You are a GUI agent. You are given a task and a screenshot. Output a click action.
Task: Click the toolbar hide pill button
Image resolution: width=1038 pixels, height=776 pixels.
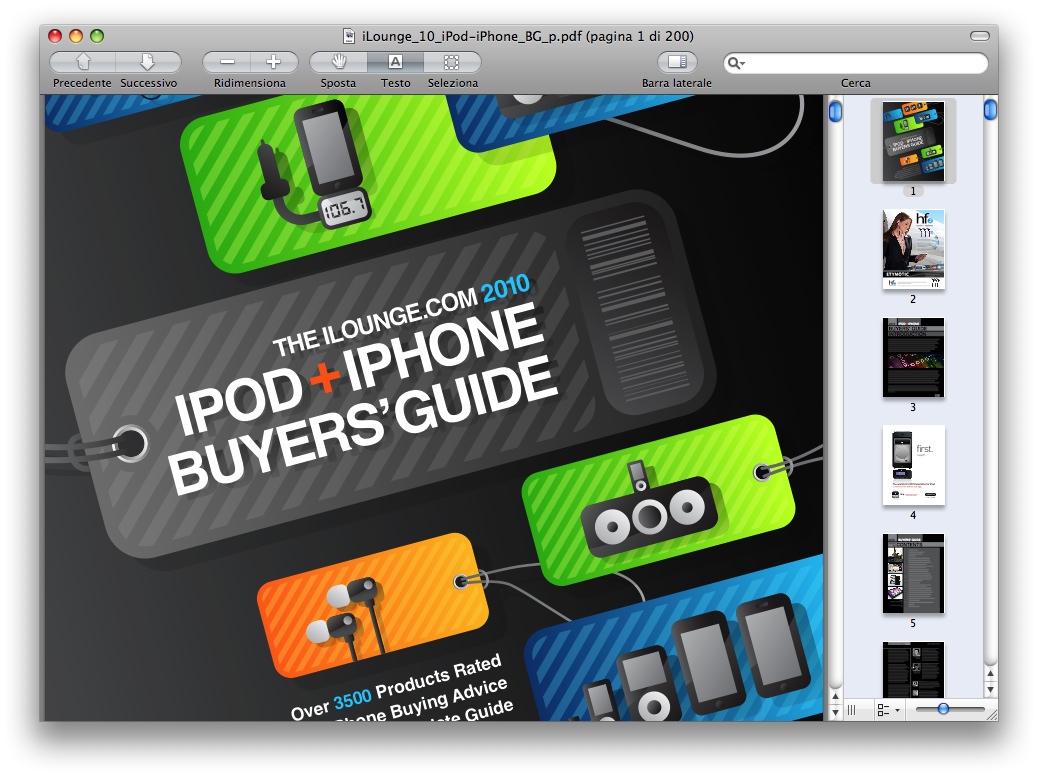point(980,36)
